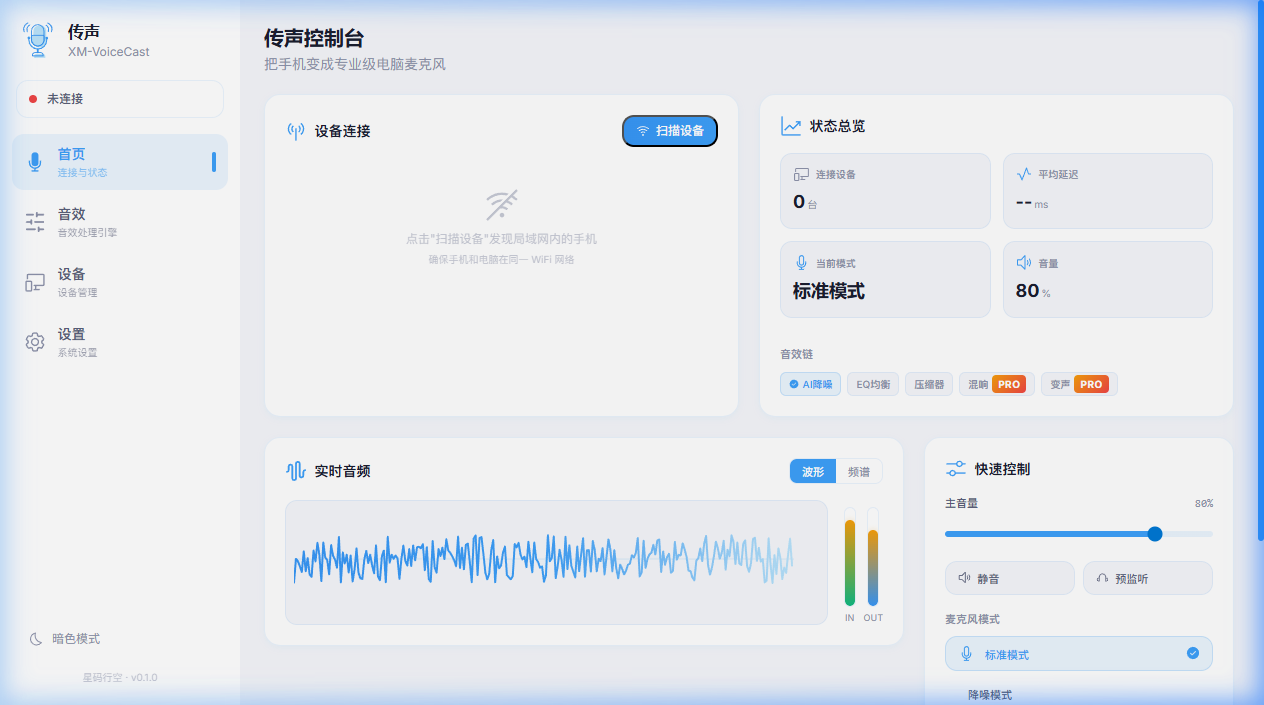The height and width of the screenshot is (705, 1264).
Task: Click the home microphone icon in sidebar
Action: pyautogui.click(x=35, y=162)
